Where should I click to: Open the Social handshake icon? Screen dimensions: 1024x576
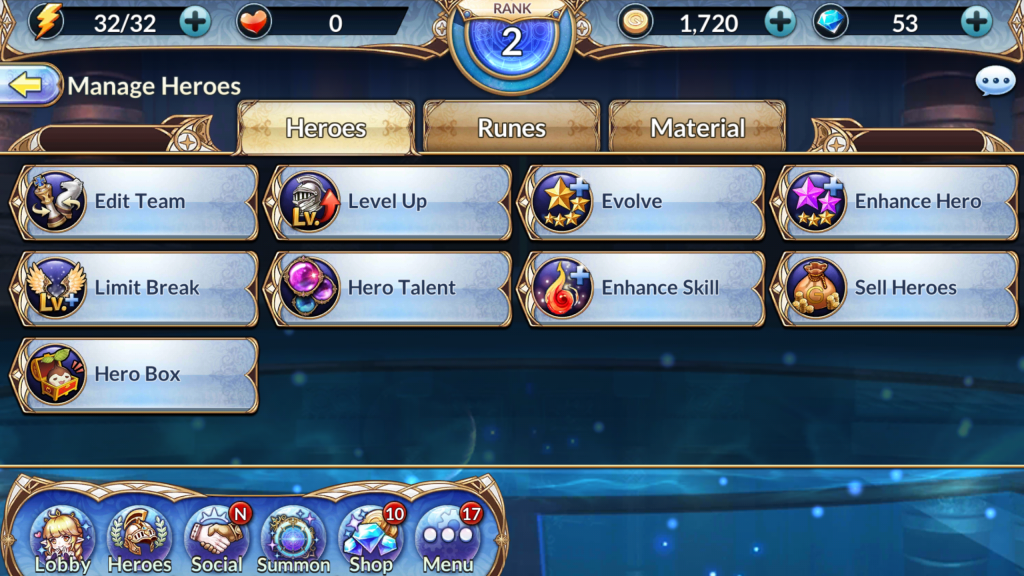point(216,539)
